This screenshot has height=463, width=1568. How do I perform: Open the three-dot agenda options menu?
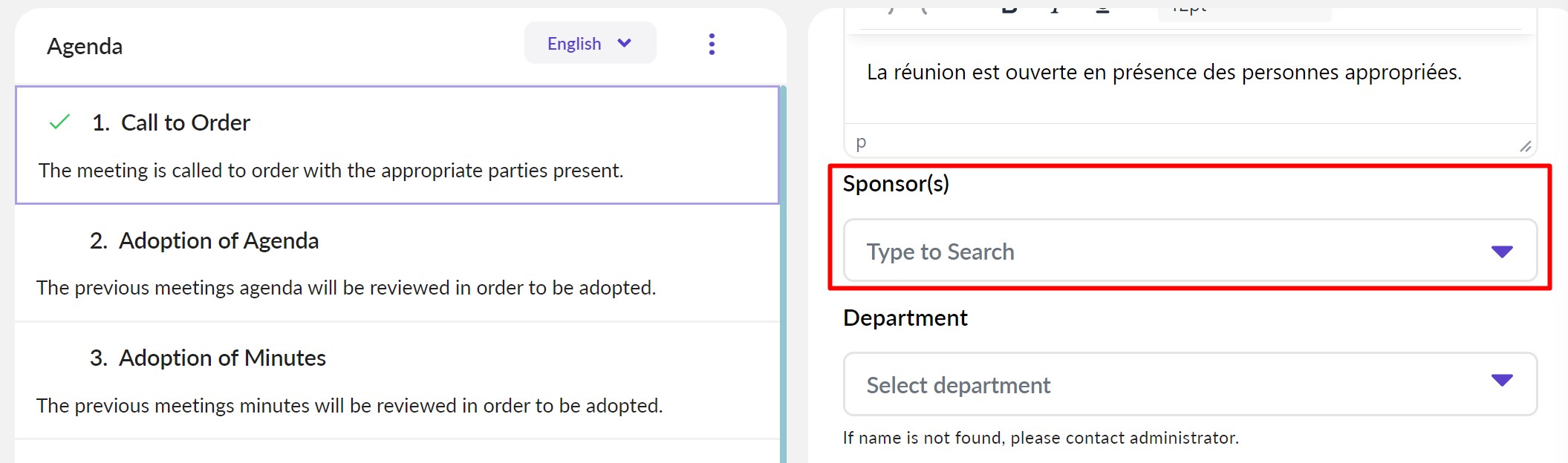coord(712,45)
